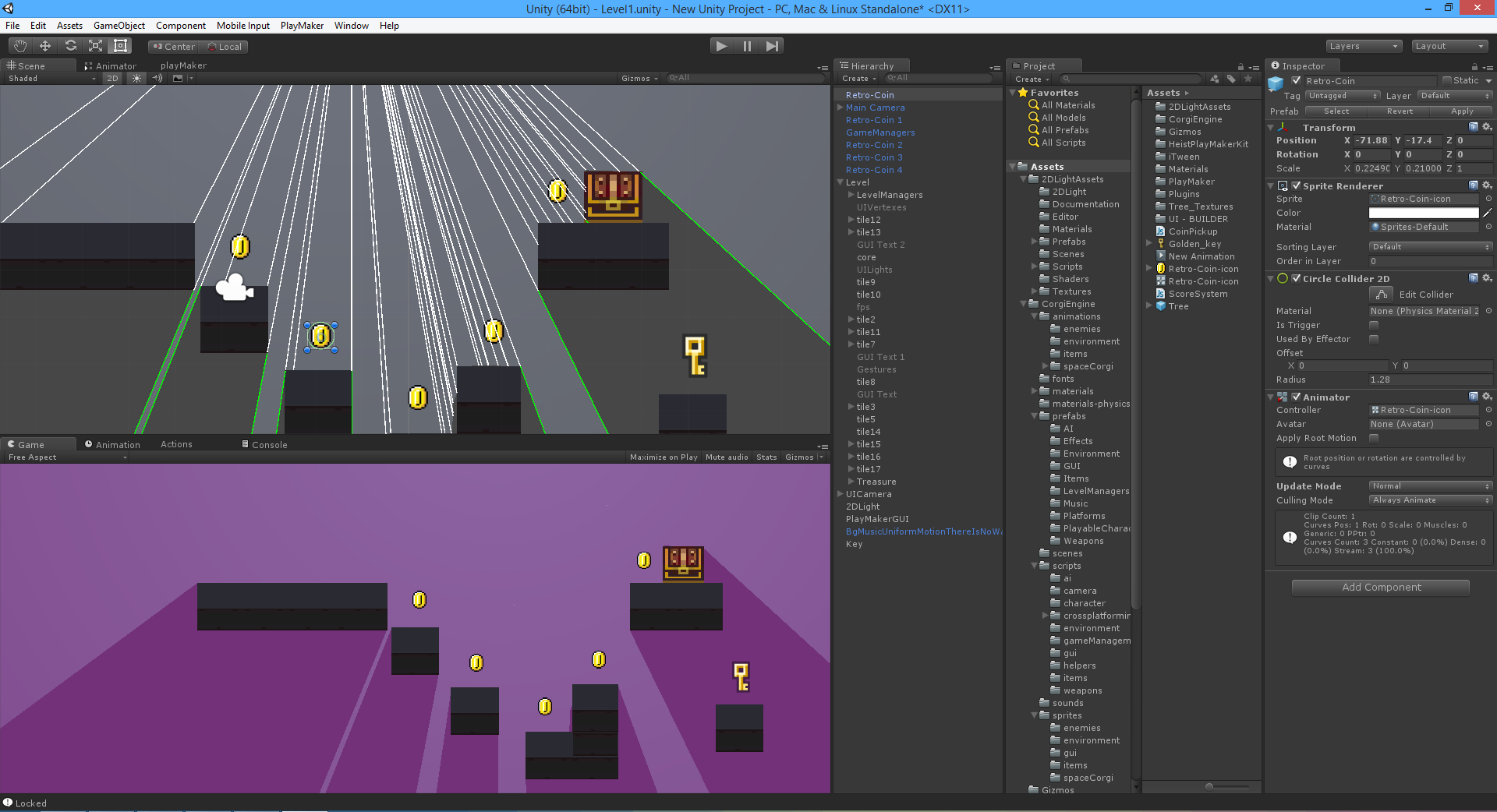
Task: Select Golden_key asset in Project
Action: pyautogui.click(x=1194, y=244)
